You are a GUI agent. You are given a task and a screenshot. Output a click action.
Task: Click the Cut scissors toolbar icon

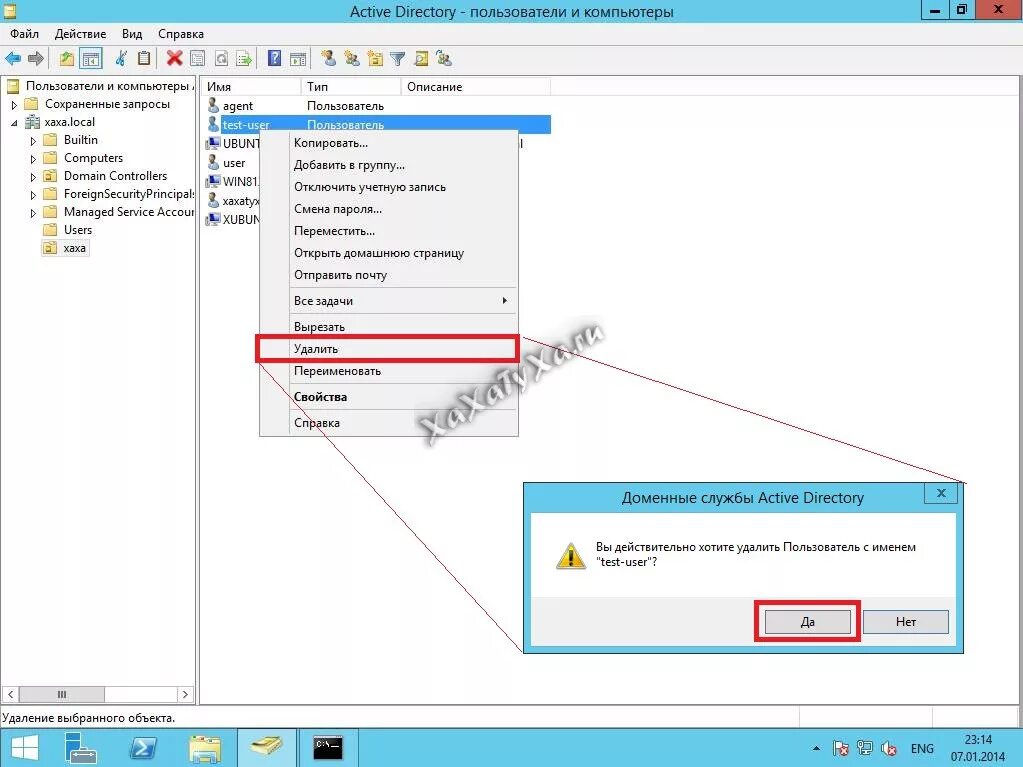click(x=121, y=59)
